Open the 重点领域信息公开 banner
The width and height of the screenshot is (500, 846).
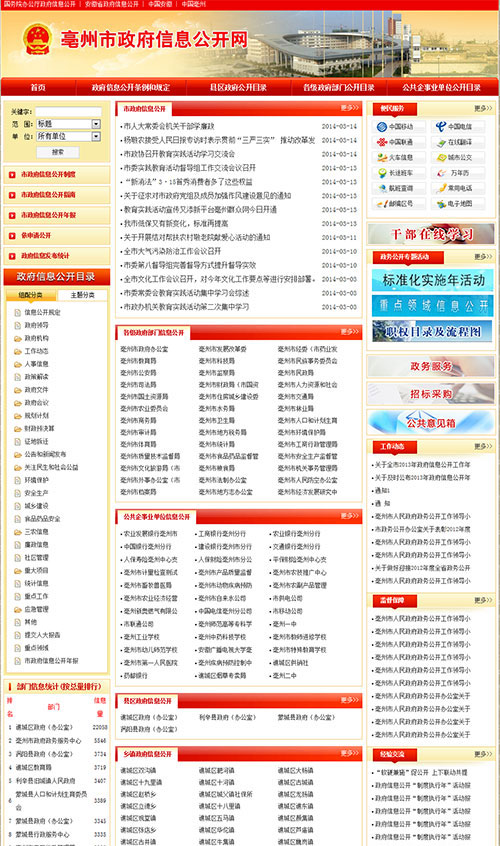(433, 305)
